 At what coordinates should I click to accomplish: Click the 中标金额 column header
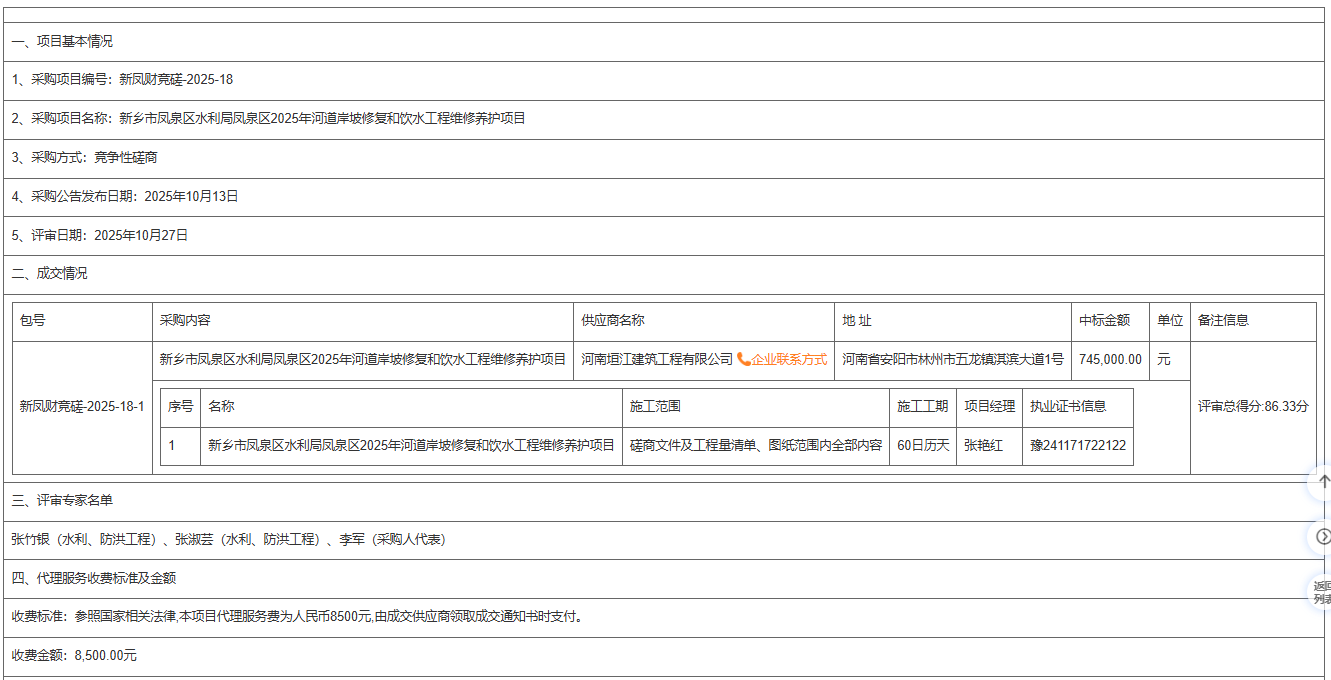click(1104, 321)
